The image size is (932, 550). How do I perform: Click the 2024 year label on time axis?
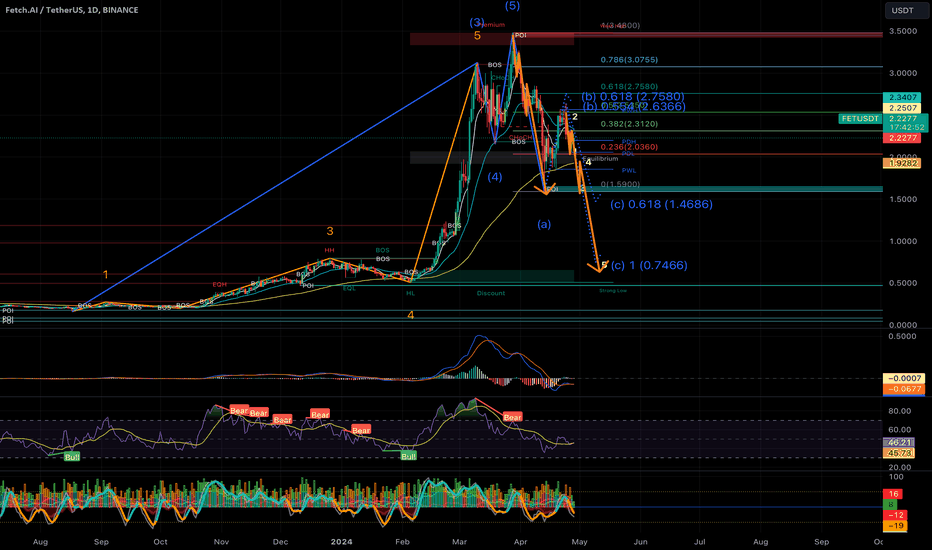coord(342,542)
